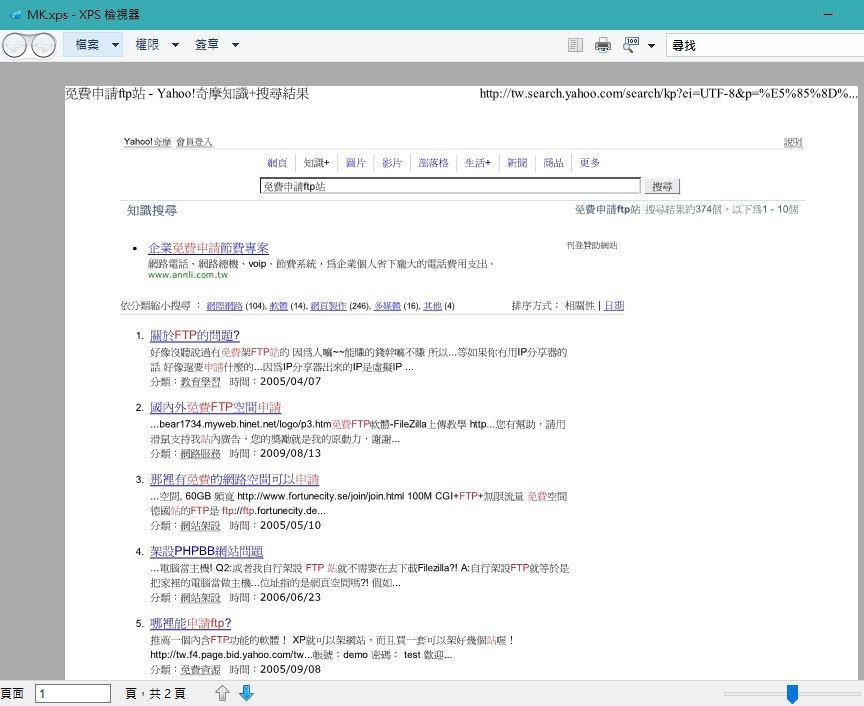Click the 更多 tab in the document
The height and width of the screenshot is (706, 864).
click(590, 163)
